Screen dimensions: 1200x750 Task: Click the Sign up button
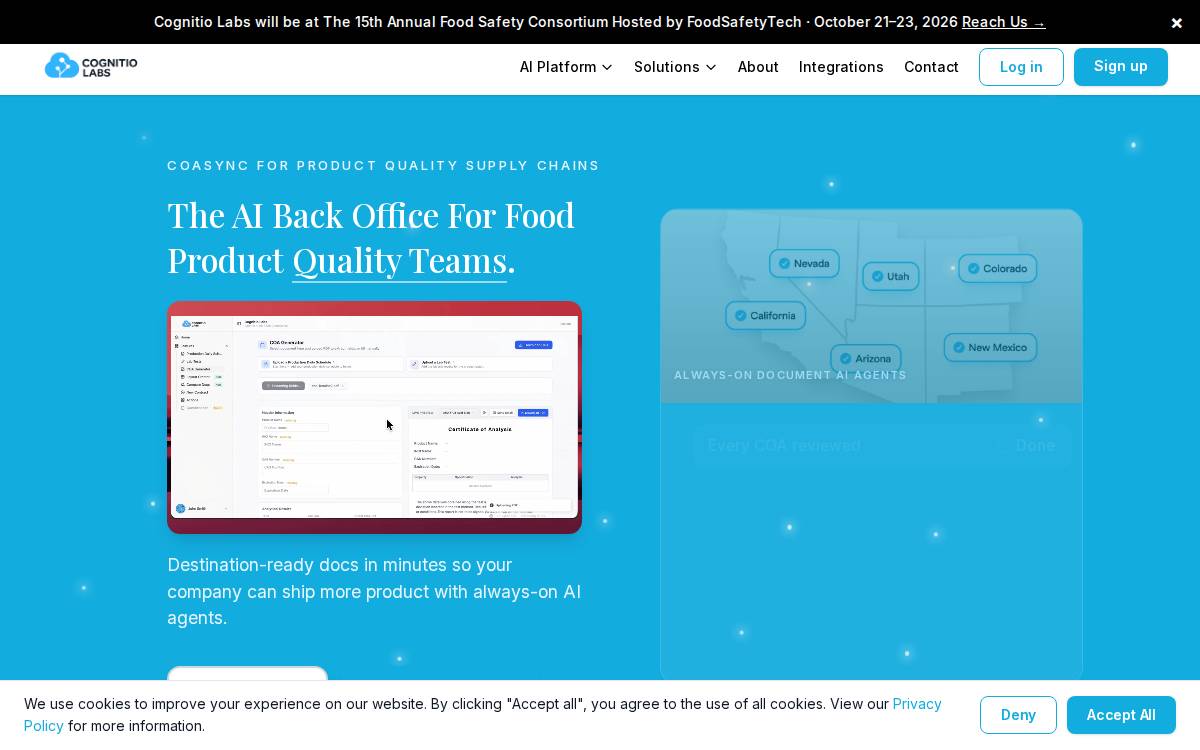pyautogui.click(x=1121, y=67)
